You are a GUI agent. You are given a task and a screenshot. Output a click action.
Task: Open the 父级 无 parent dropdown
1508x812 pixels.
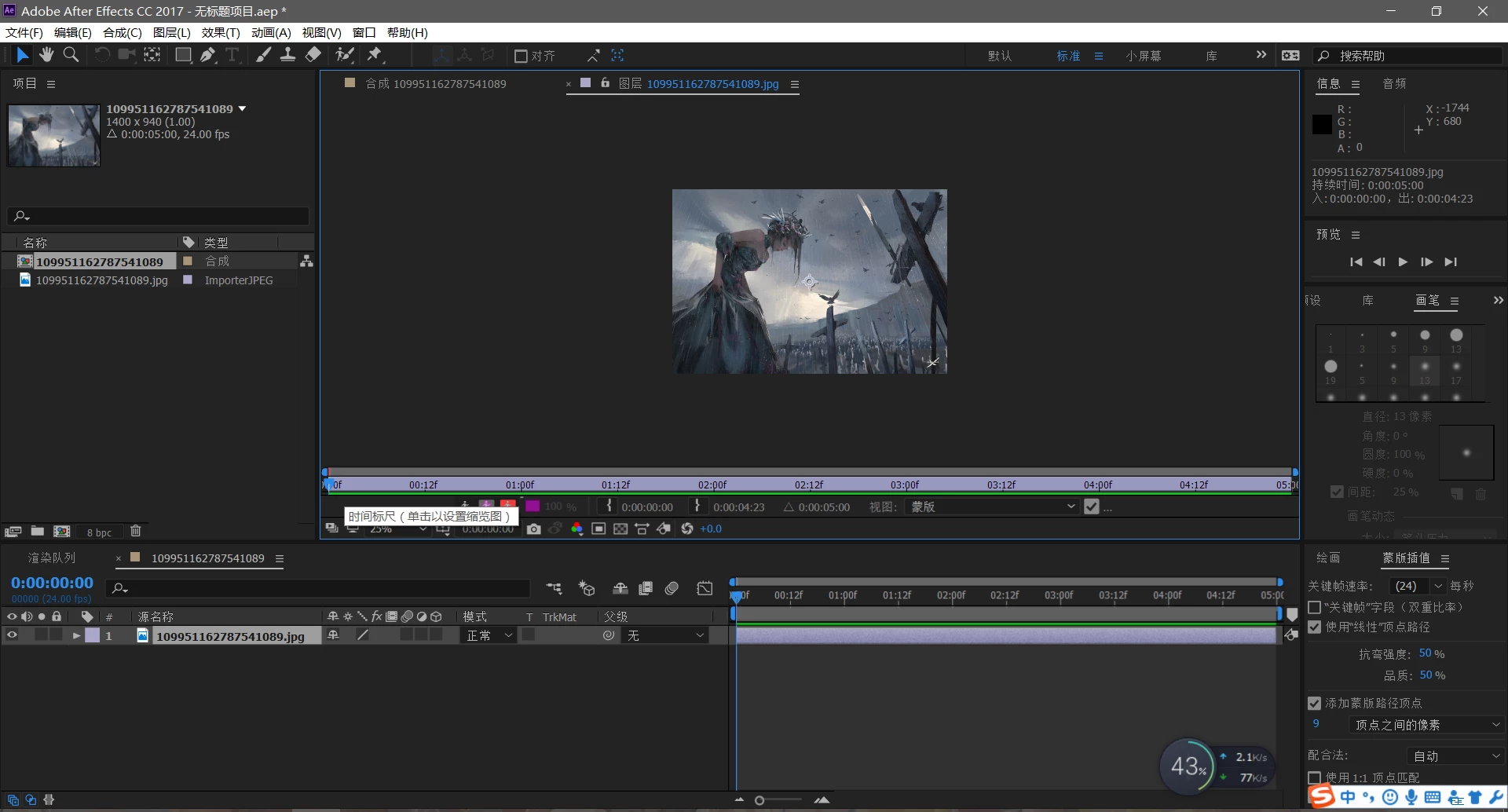665,635
